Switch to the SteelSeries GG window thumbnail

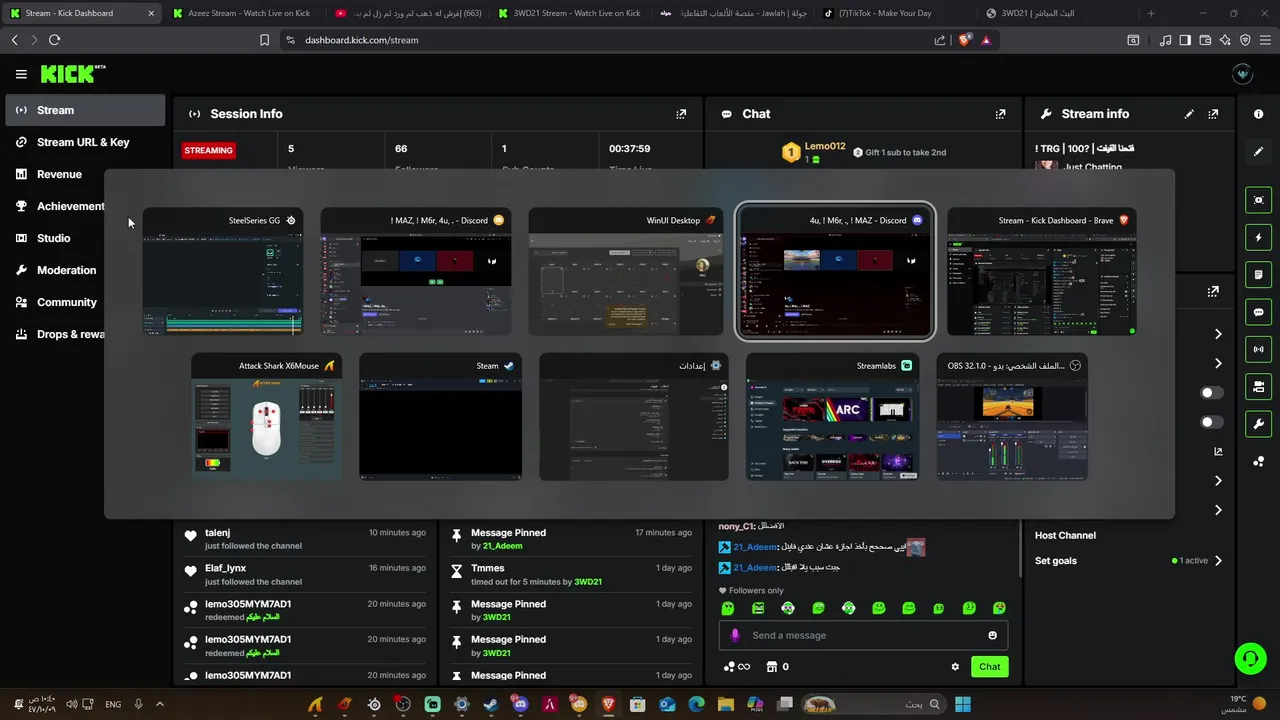pyautogui.click(x=222, y=271)
